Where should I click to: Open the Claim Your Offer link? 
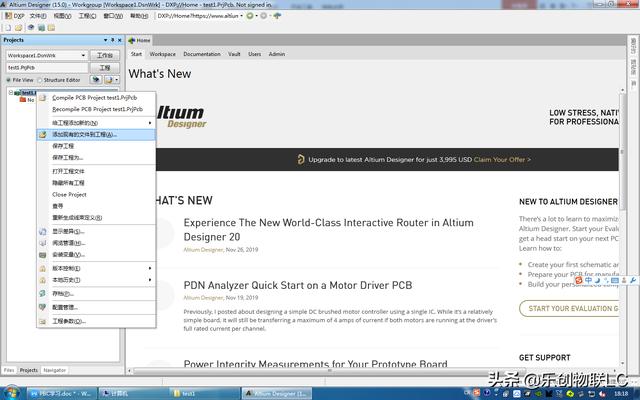click(x=502, y=160)
